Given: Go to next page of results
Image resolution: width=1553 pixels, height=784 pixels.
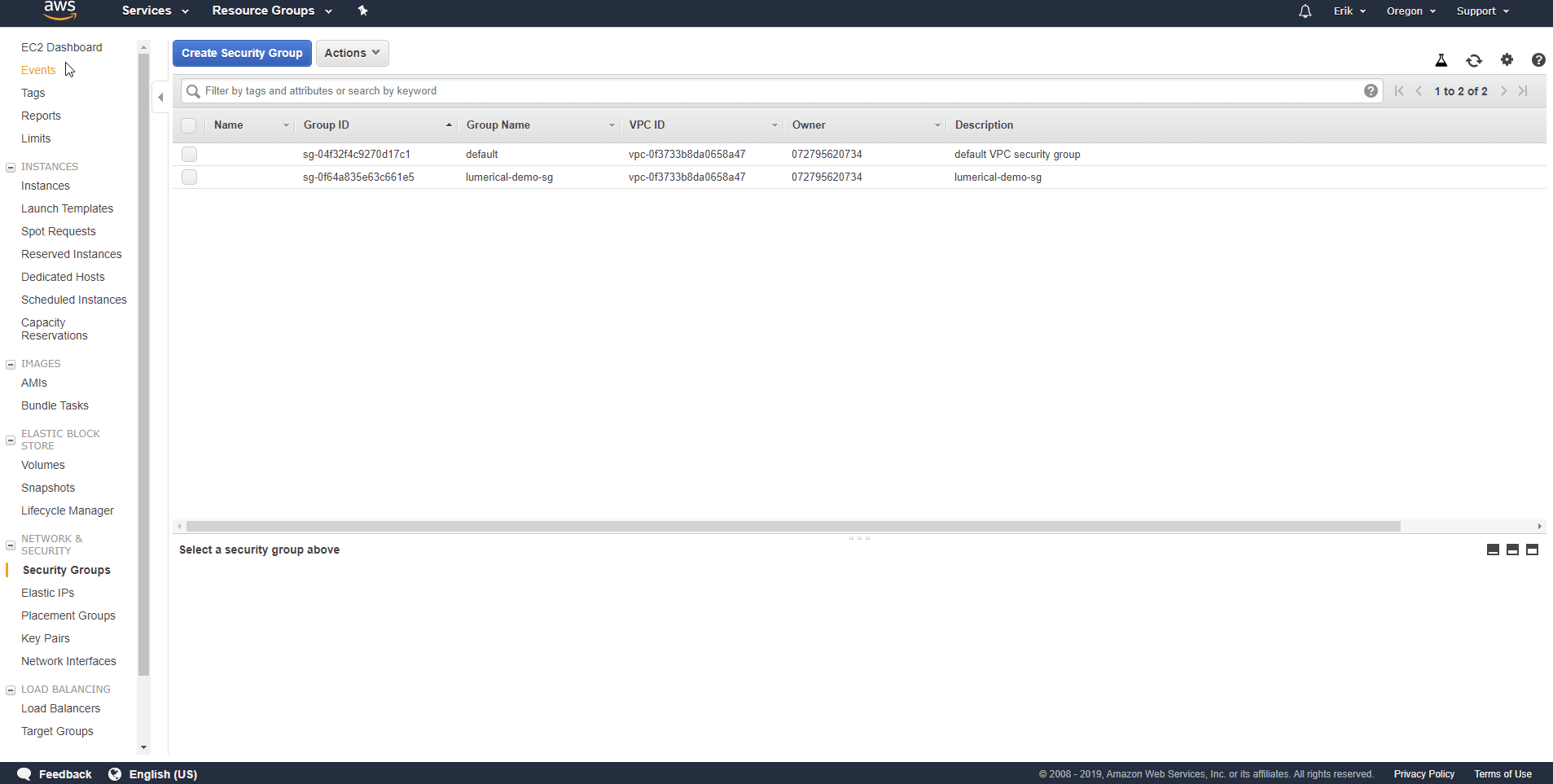Looking at the screenshot, I should coord(1504,91).
